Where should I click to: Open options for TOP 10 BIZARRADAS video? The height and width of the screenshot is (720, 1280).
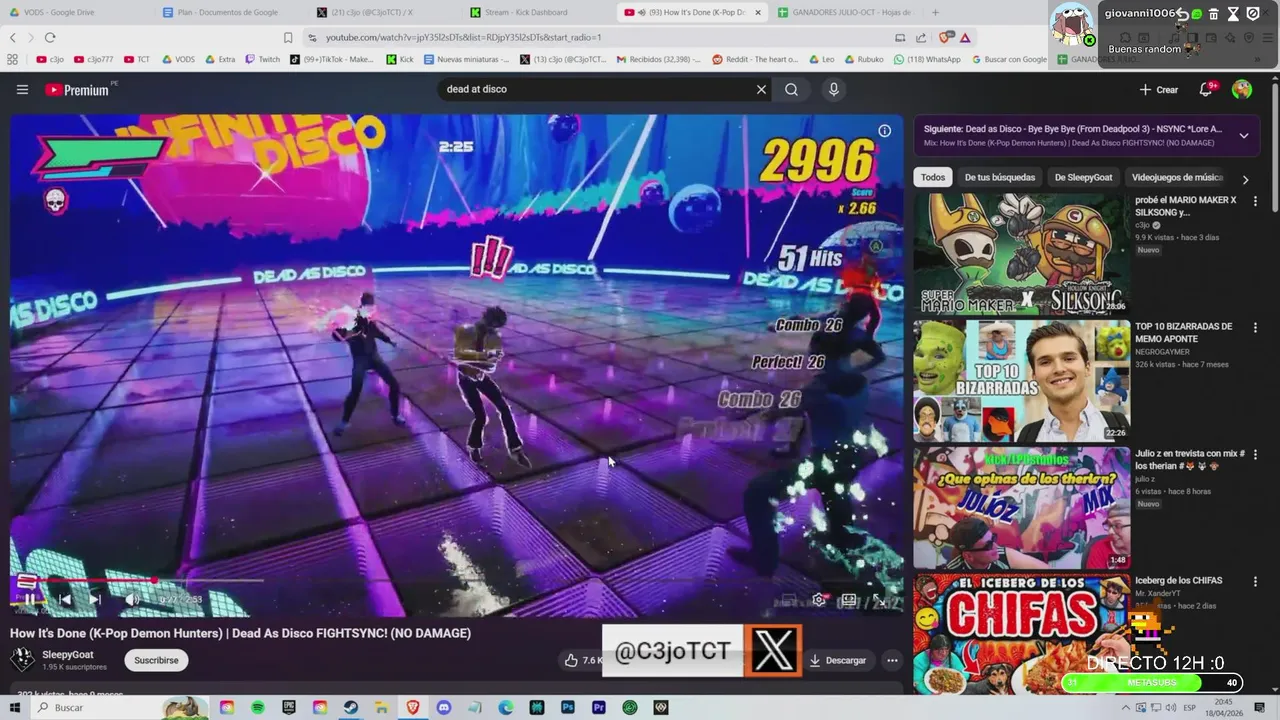tap(1255, 328)
